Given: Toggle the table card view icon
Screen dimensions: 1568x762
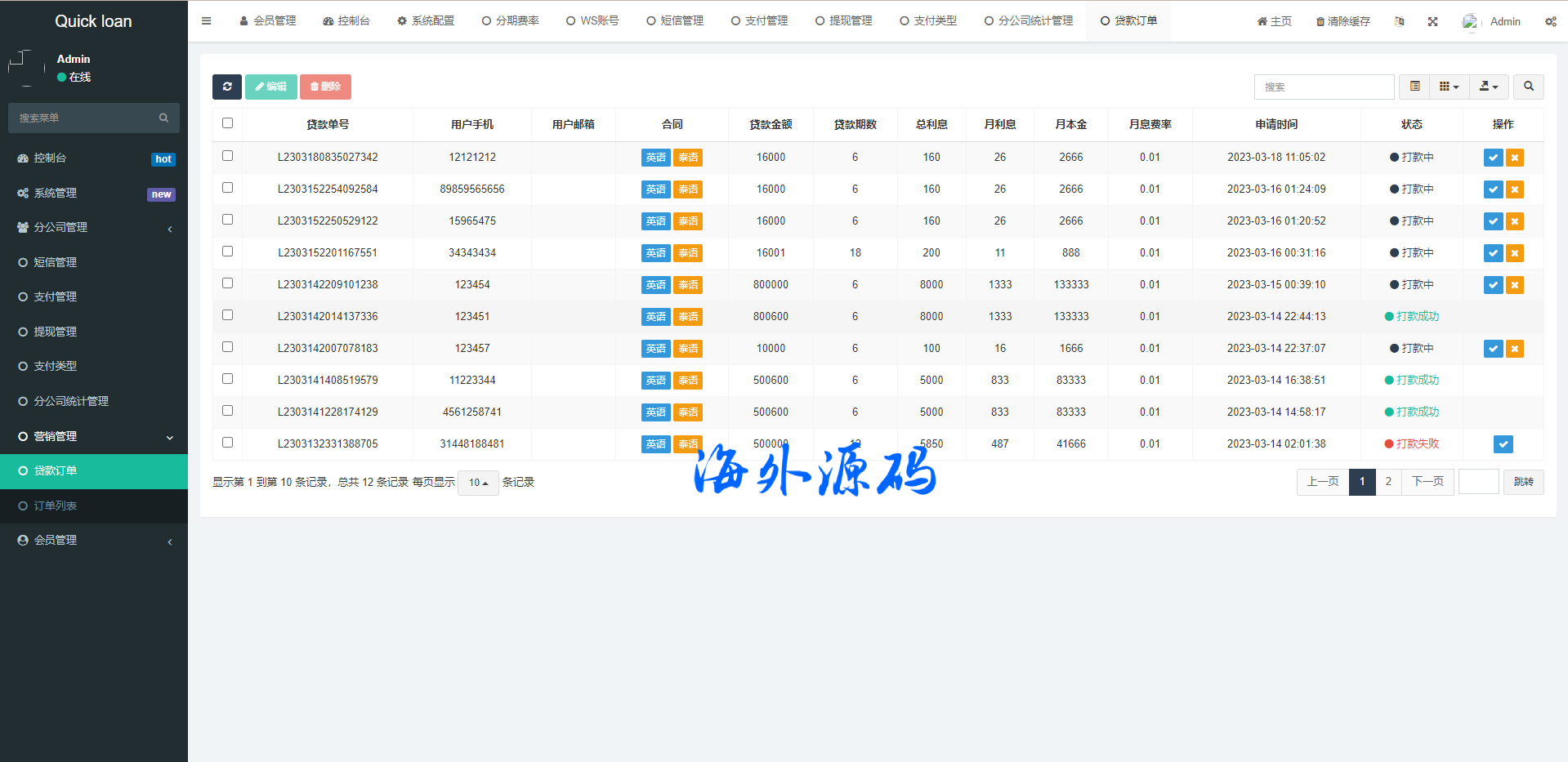Looking at the screenshot, I should (x=1414, y=87).
